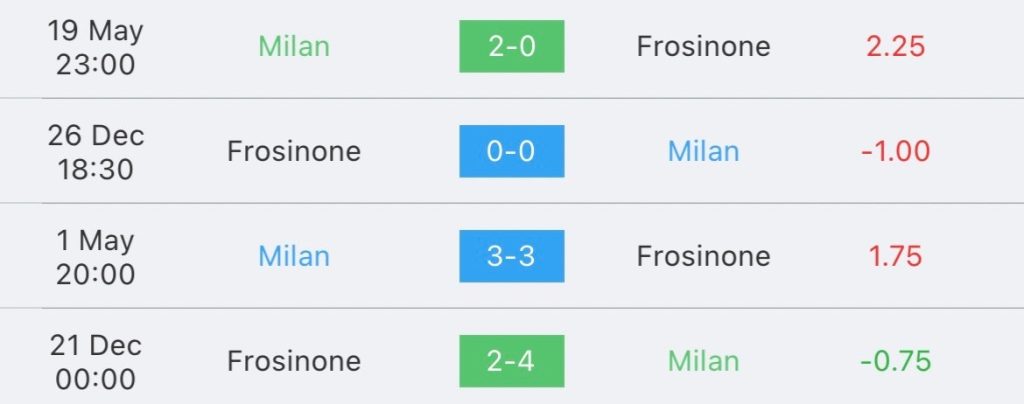Open the 21 Dec 00:00 match row
The height and width of the screenshot is (404, 1024).
(x=512, y=356)
